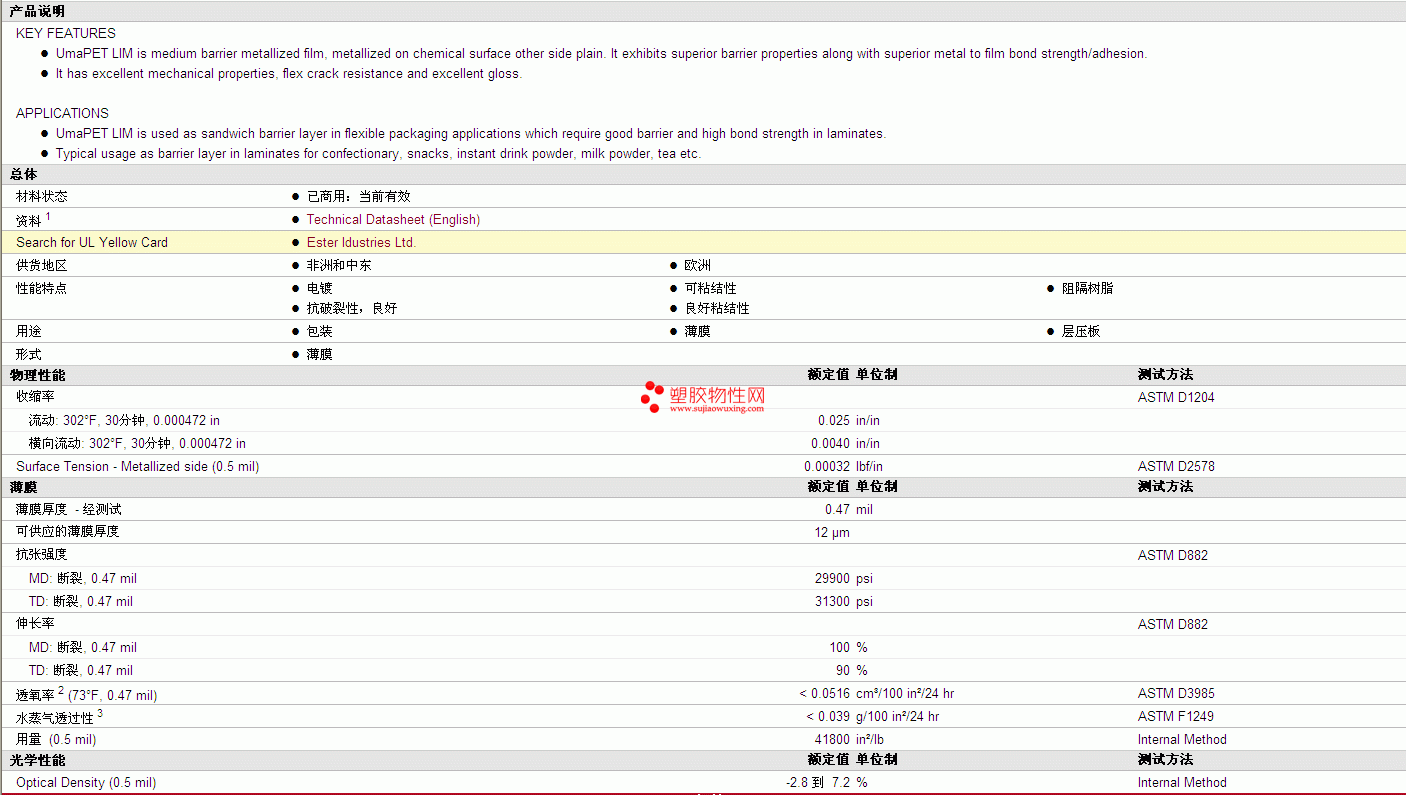Select ASTM D882 in the 伸长率 row
The height and width of the screenshot is (795, 1406).
[1173, 625]
